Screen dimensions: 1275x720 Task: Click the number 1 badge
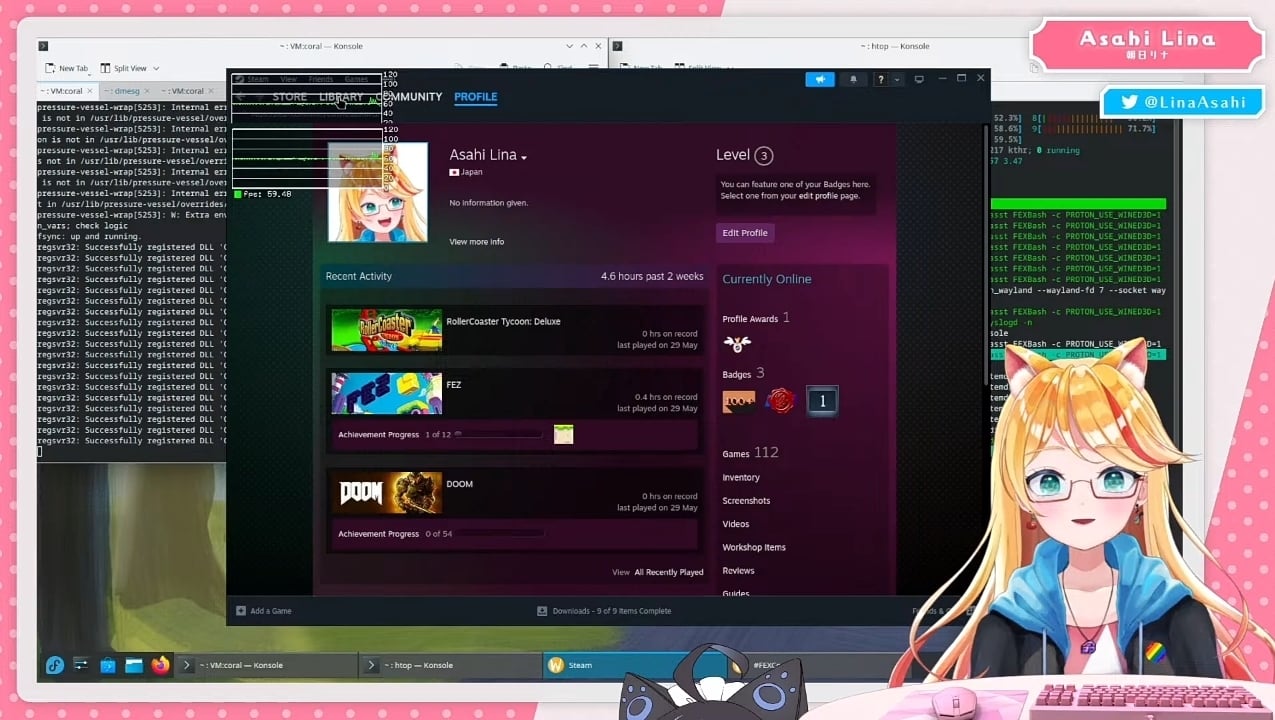point(822,402)
